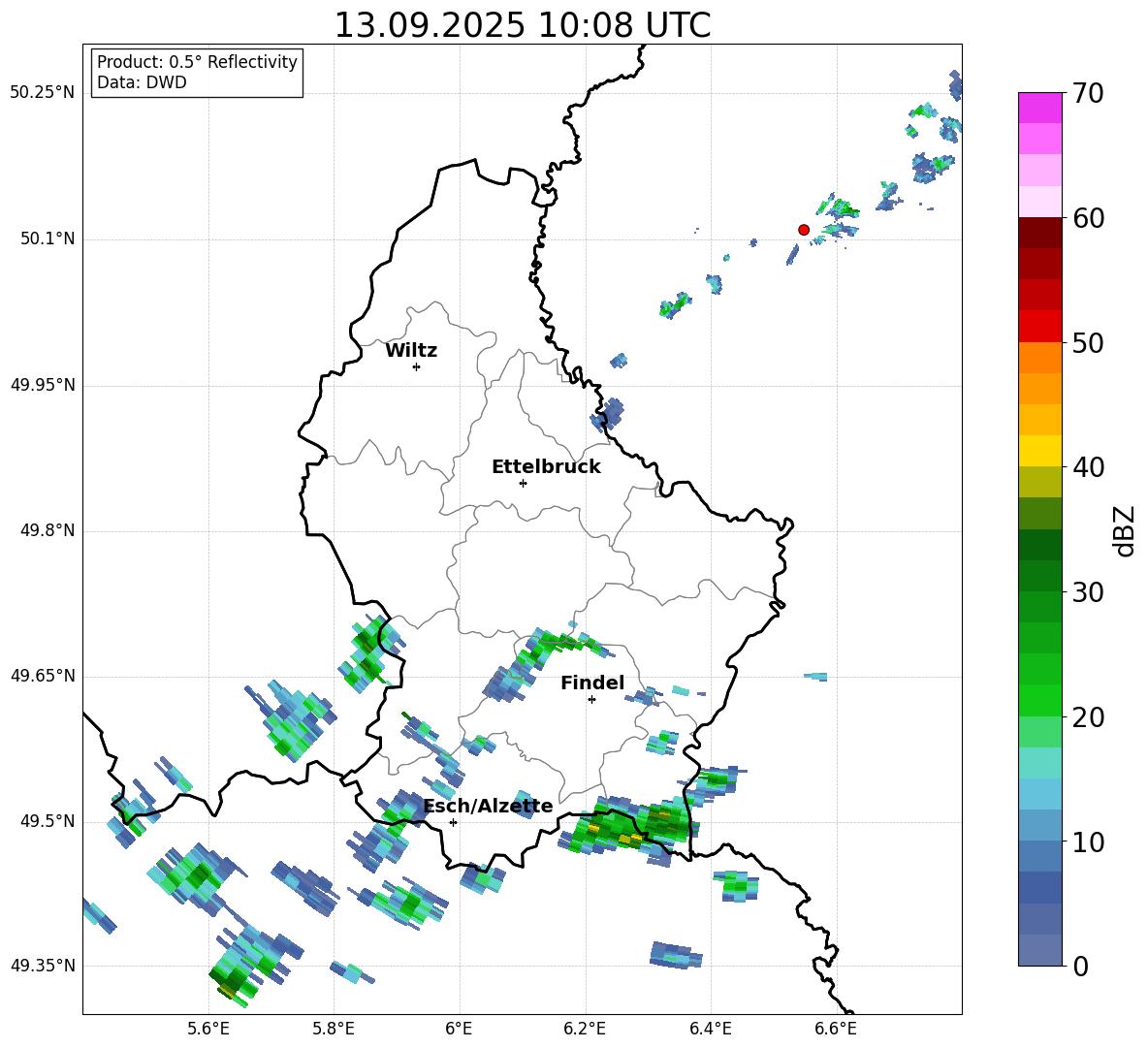Click the 40 value on colorbar
This screenshot has height=1048, width=1148.
pos(1088,467)
